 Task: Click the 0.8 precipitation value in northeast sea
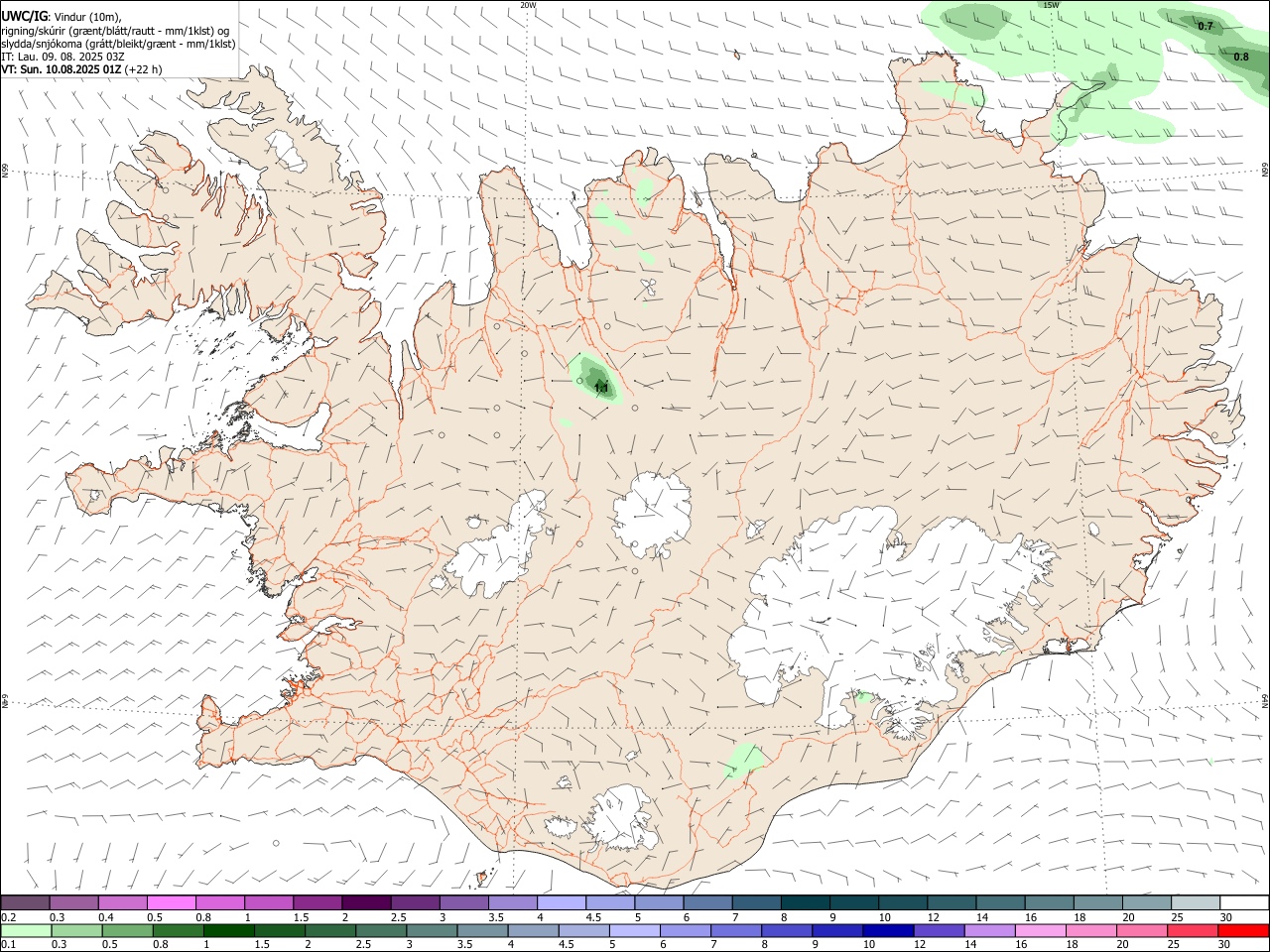tap(1241, 58)
